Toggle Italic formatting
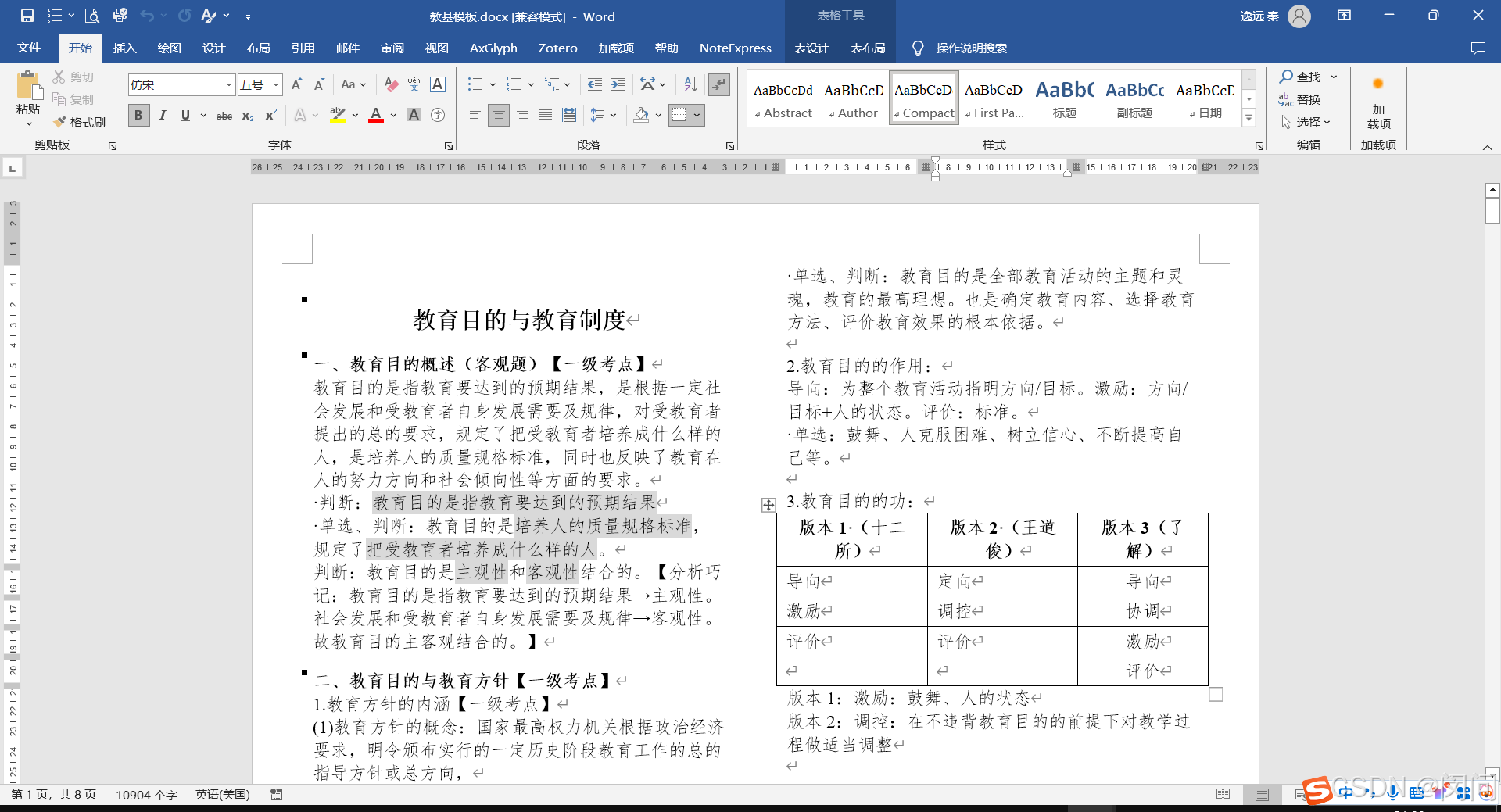The width and height of the screenshot is (1501, 812). point(163,116)
